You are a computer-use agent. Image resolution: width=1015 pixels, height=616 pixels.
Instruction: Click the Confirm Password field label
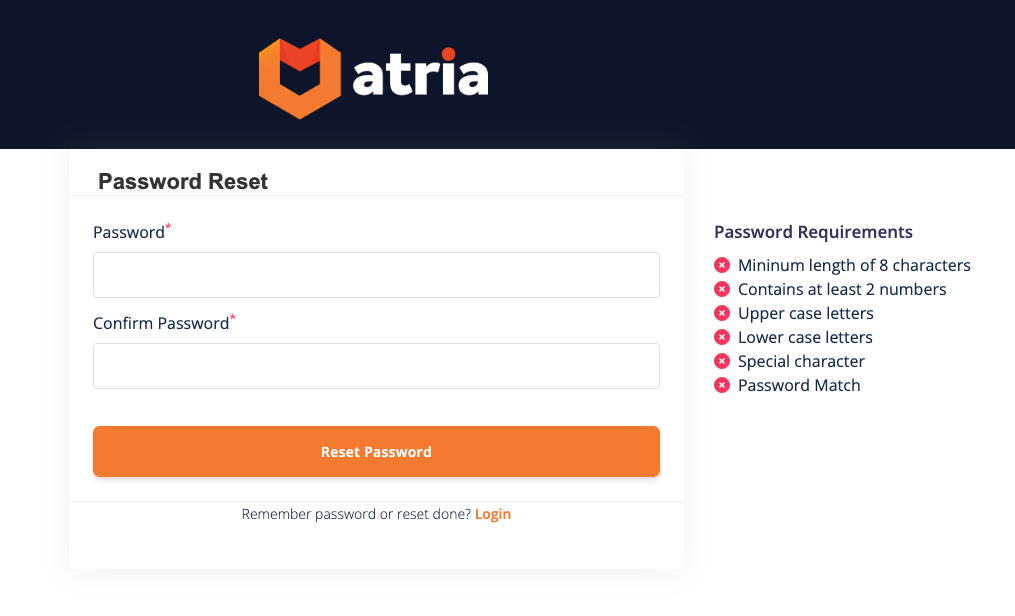click(x=161, y=324)
